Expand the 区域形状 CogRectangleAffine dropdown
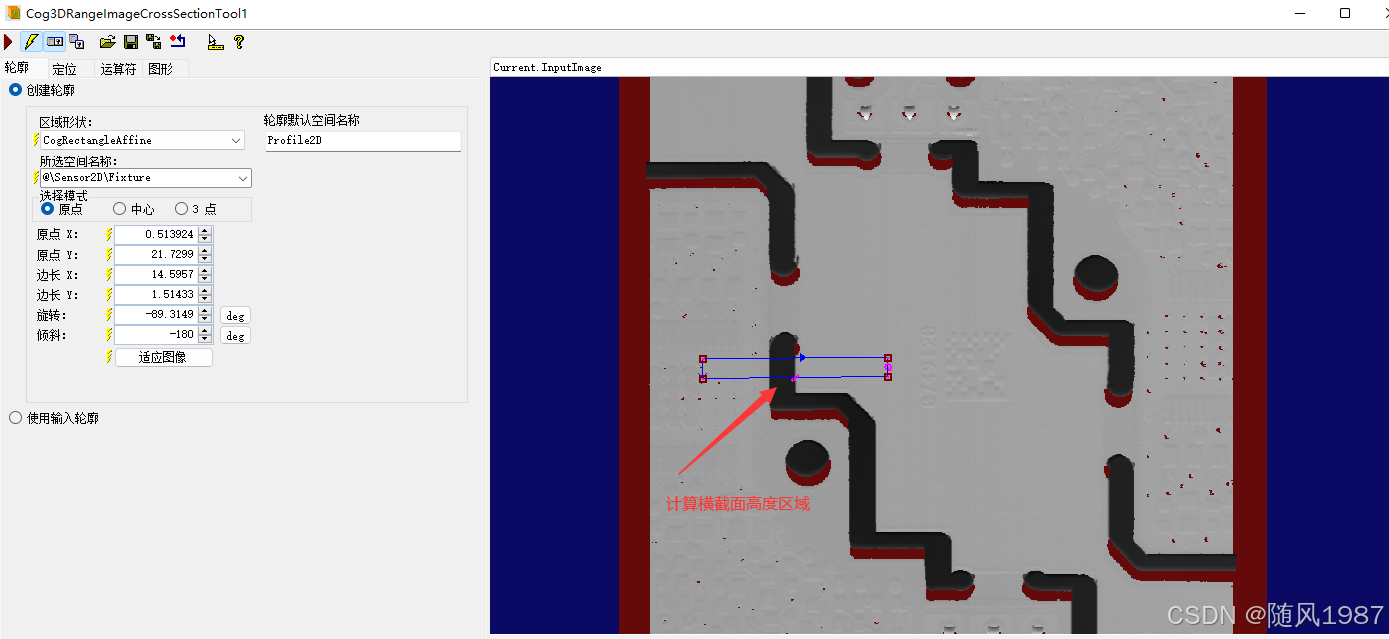1389x639 pixels. [236, 141]
